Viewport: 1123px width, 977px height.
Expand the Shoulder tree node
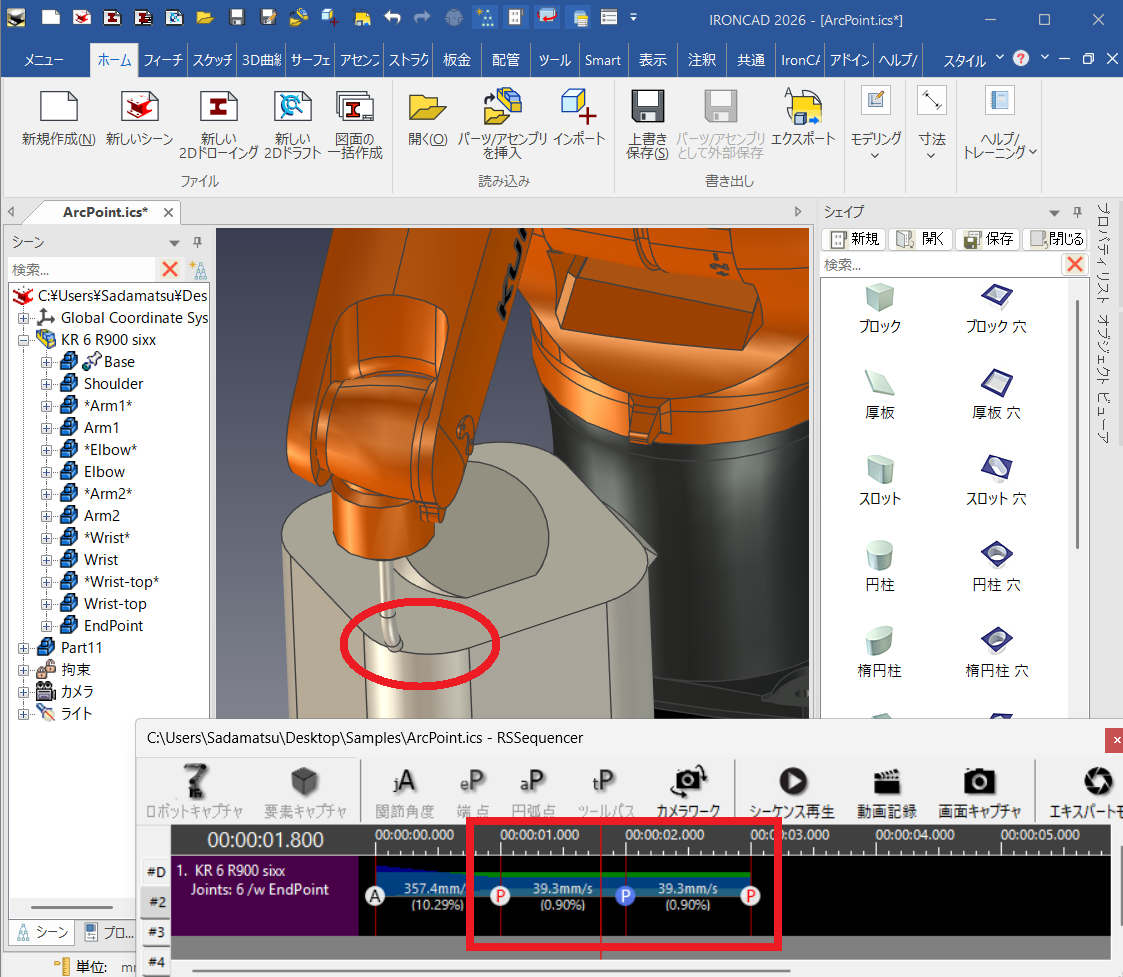(47, 384)
